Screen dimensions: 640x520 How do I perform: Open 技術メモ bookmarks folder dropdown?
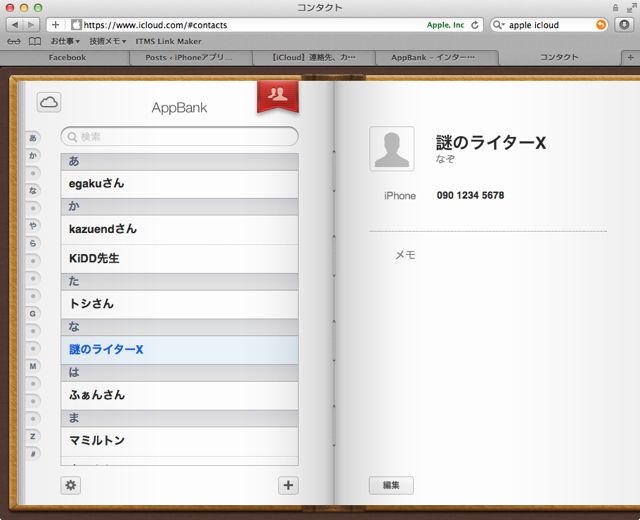(108, 41)
